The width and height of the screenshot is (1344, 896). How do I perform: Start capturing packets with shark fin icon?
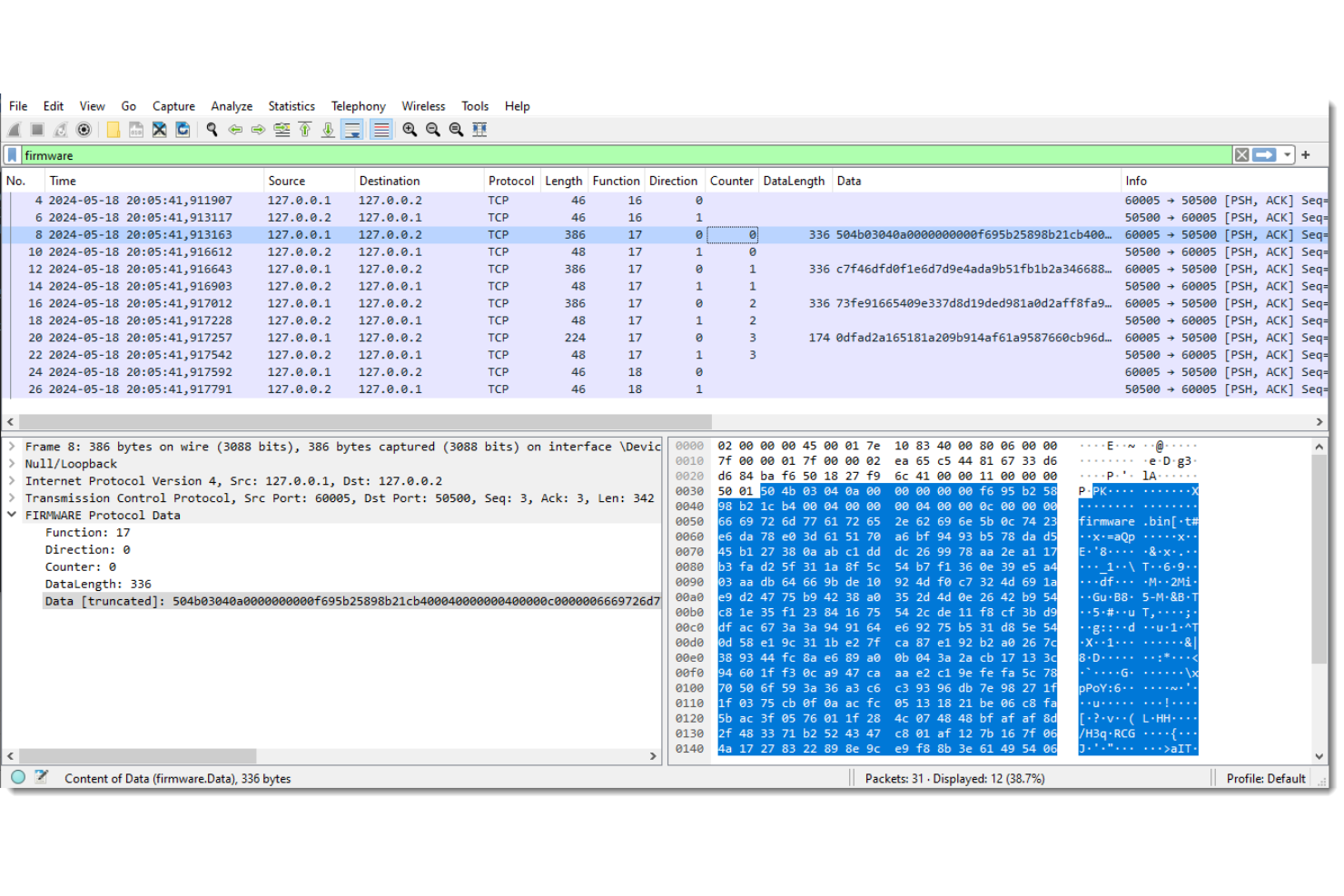[15, 130]
